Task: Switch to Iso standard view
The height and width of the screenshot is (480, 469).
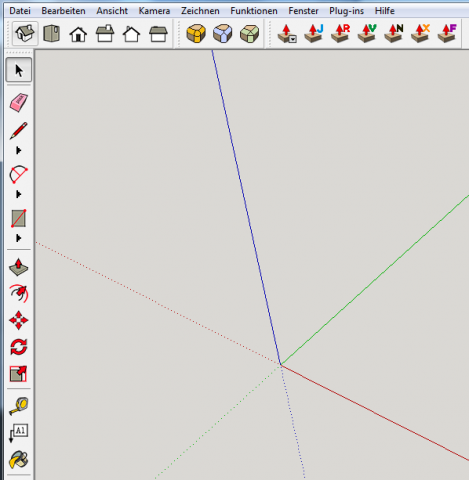Action: pos(25,33)
